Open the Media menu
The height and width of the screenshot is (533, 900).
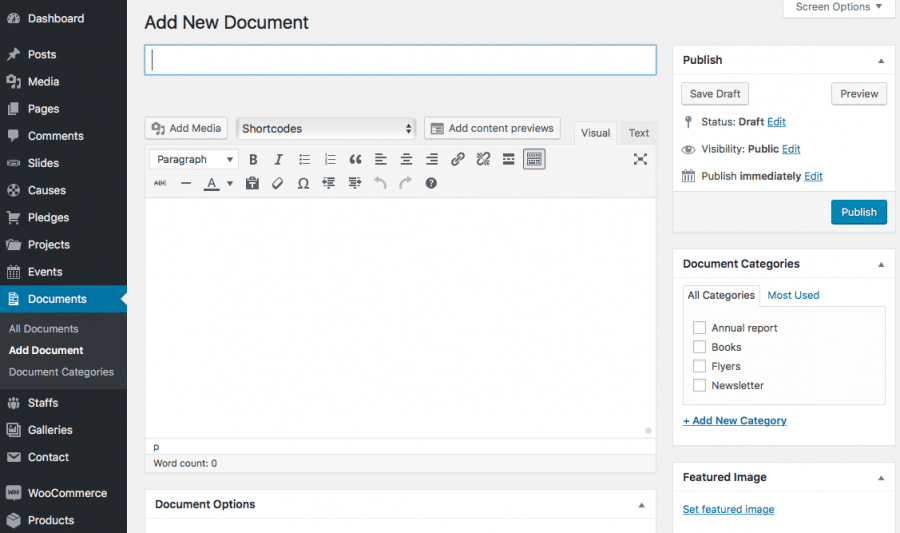pyautogui.click(x=44, y=81)
